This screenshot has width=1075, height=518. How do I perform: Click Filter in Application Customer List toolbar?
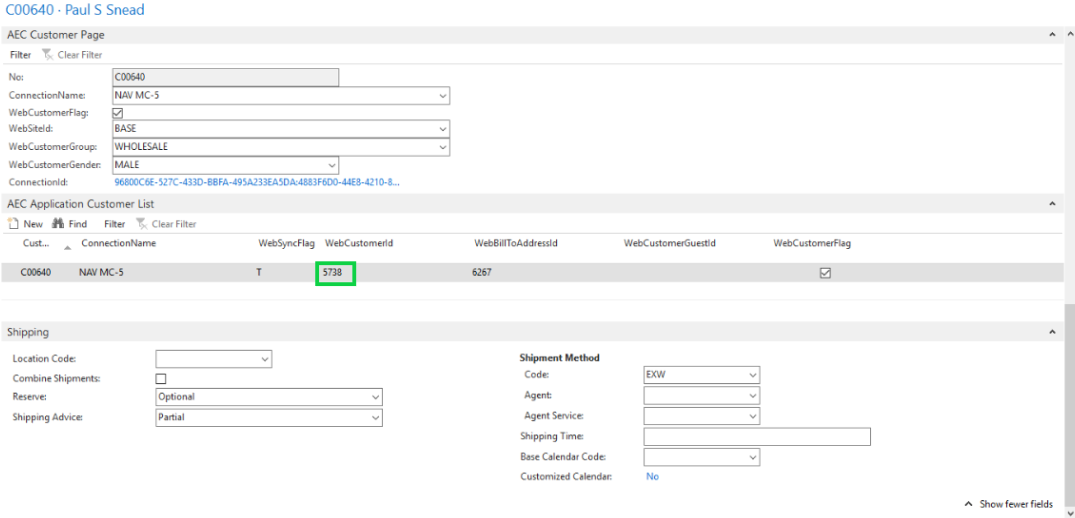click(x=114, y=223)
